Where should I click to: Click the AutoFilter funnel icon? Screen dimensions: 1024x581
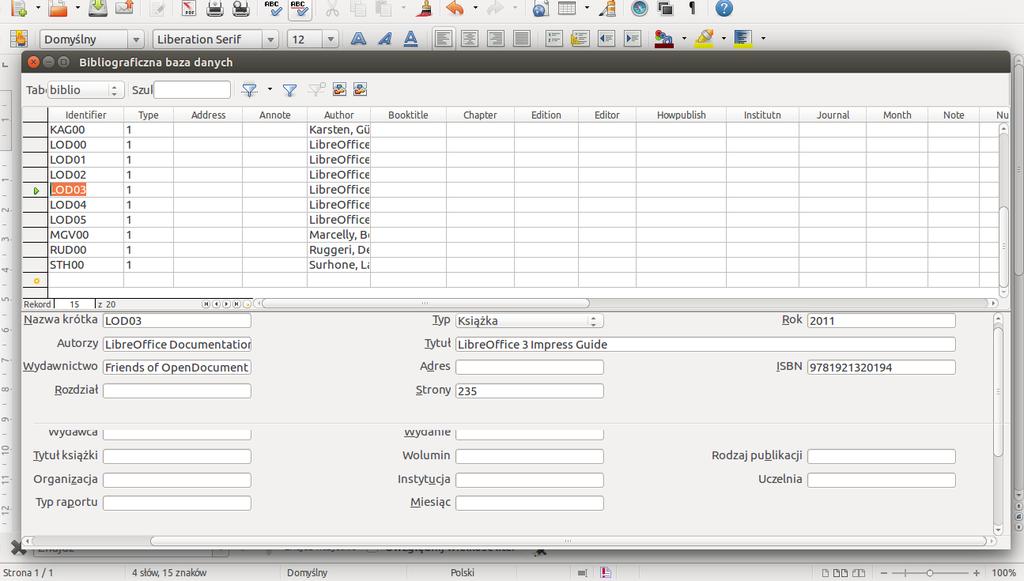(x=249, y=90)
